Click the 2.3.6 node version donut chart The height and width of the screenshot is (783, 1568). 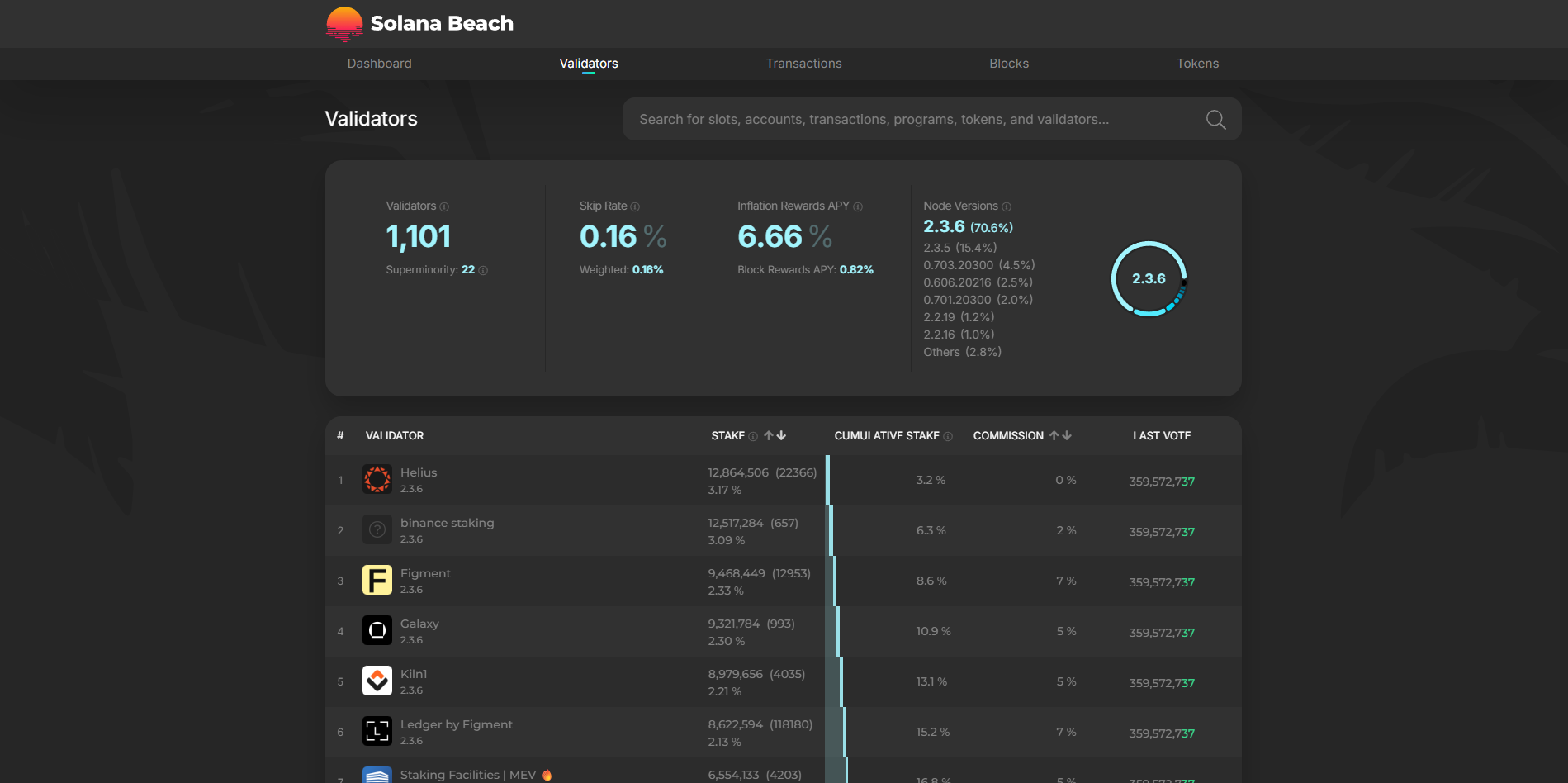[x=1149, y=279]
